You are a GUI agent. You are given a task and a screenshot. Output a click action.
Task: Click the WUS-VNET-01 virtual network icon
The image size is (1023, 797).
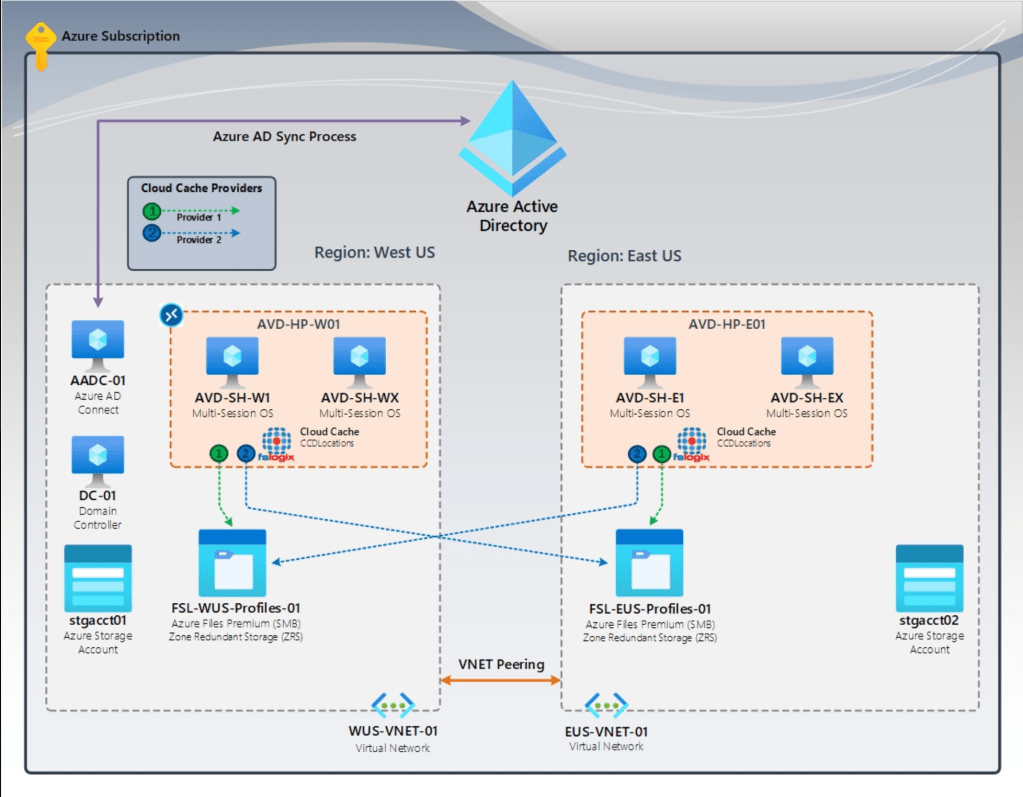pos(392,706)
